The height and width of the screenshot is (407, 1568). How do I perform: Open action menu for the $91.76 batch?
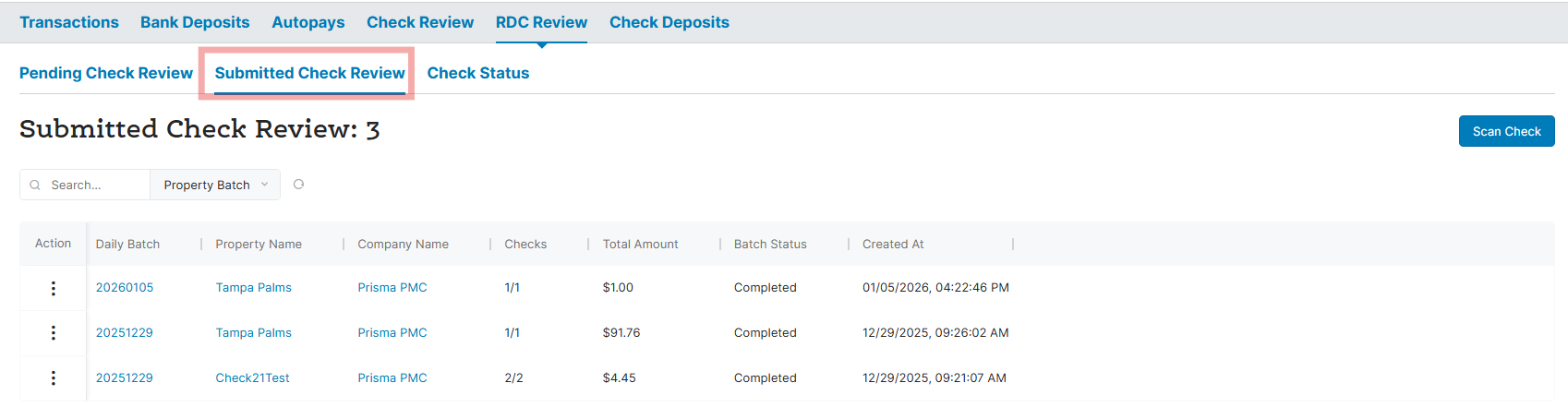(54, 333)
